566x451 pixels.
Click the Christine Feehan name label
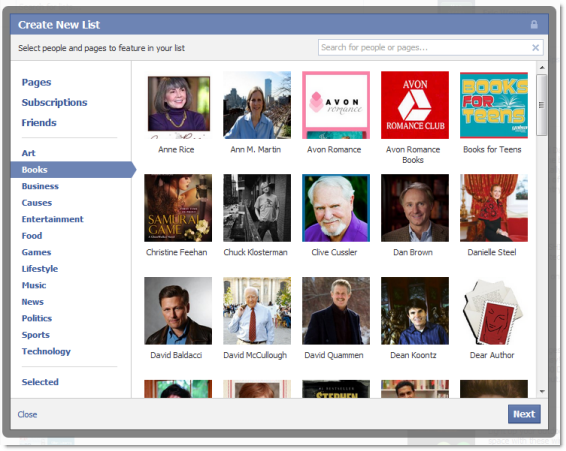(x=177, y=252)
